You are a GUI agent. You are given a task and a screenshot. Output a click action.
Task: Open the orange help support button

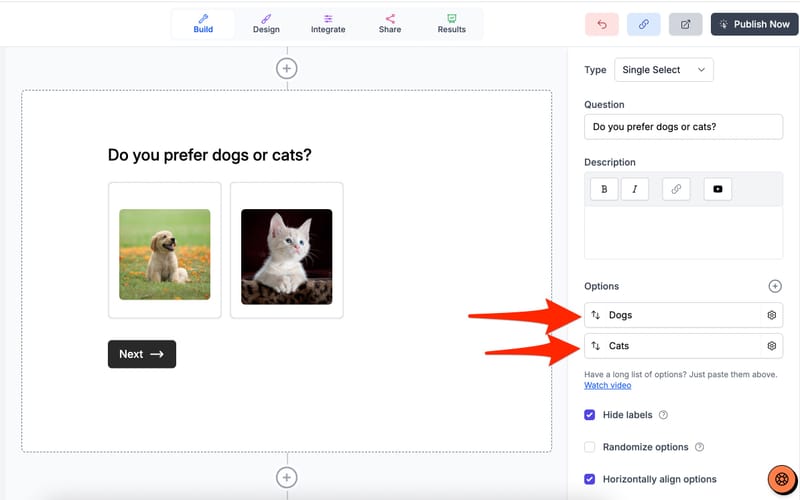pyautogui.click(x=782, y=480)
